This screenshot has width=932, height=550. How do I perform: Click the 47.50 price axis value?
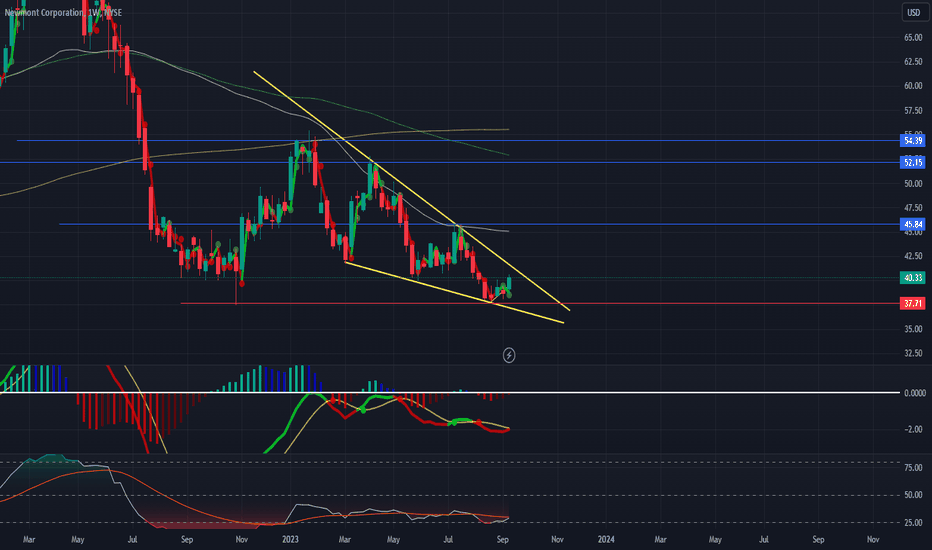click(913, 208)
